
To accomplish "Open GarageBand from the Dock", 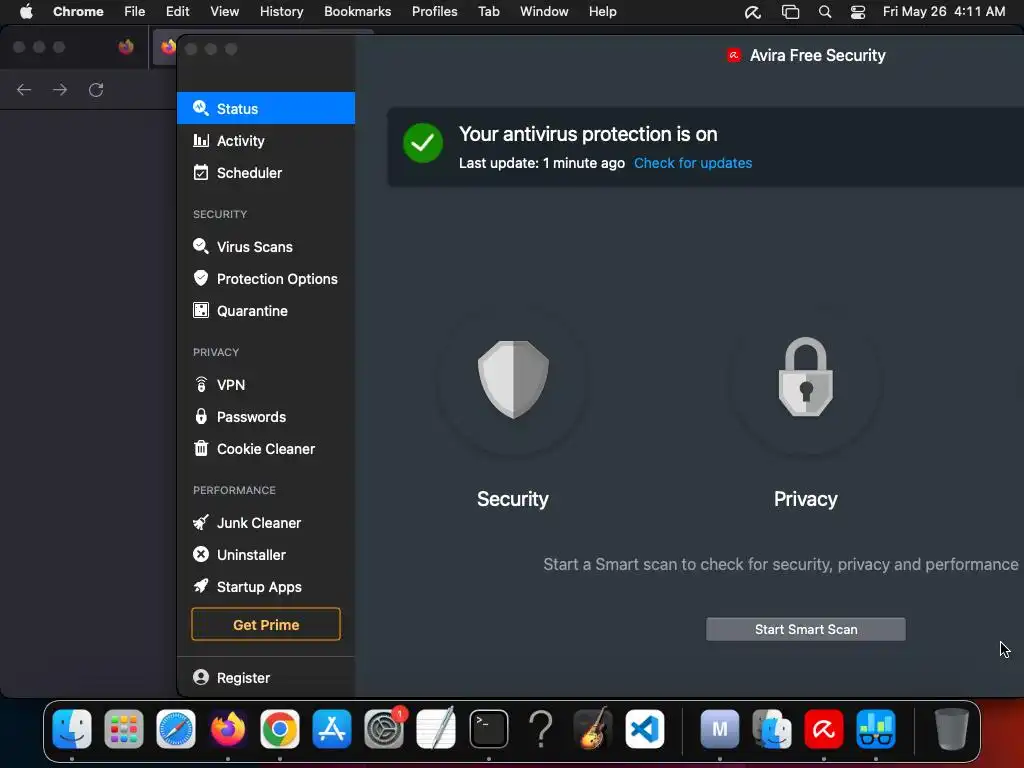I will [593, 728].
